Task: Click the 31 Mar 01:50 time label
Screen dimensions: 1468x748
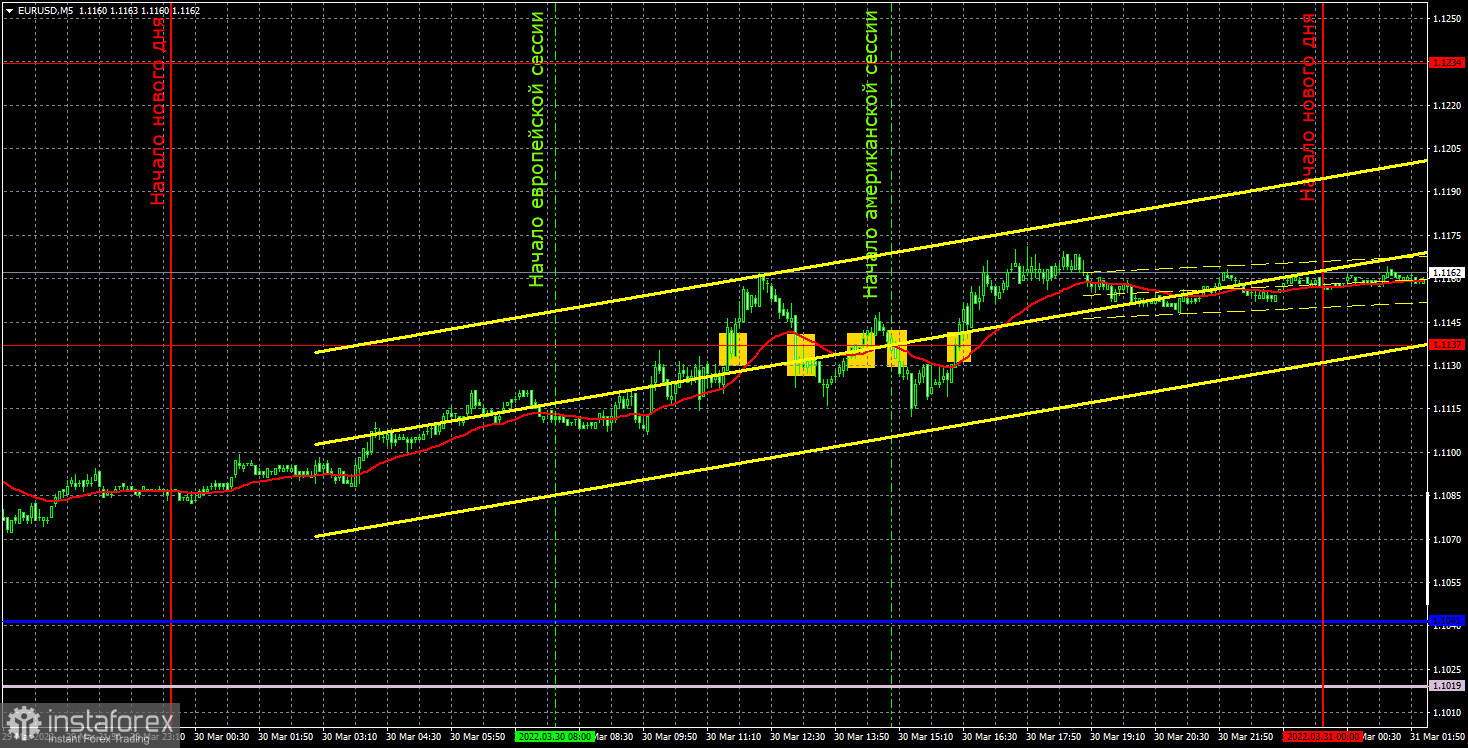Action: click(x=1437, y=736)
